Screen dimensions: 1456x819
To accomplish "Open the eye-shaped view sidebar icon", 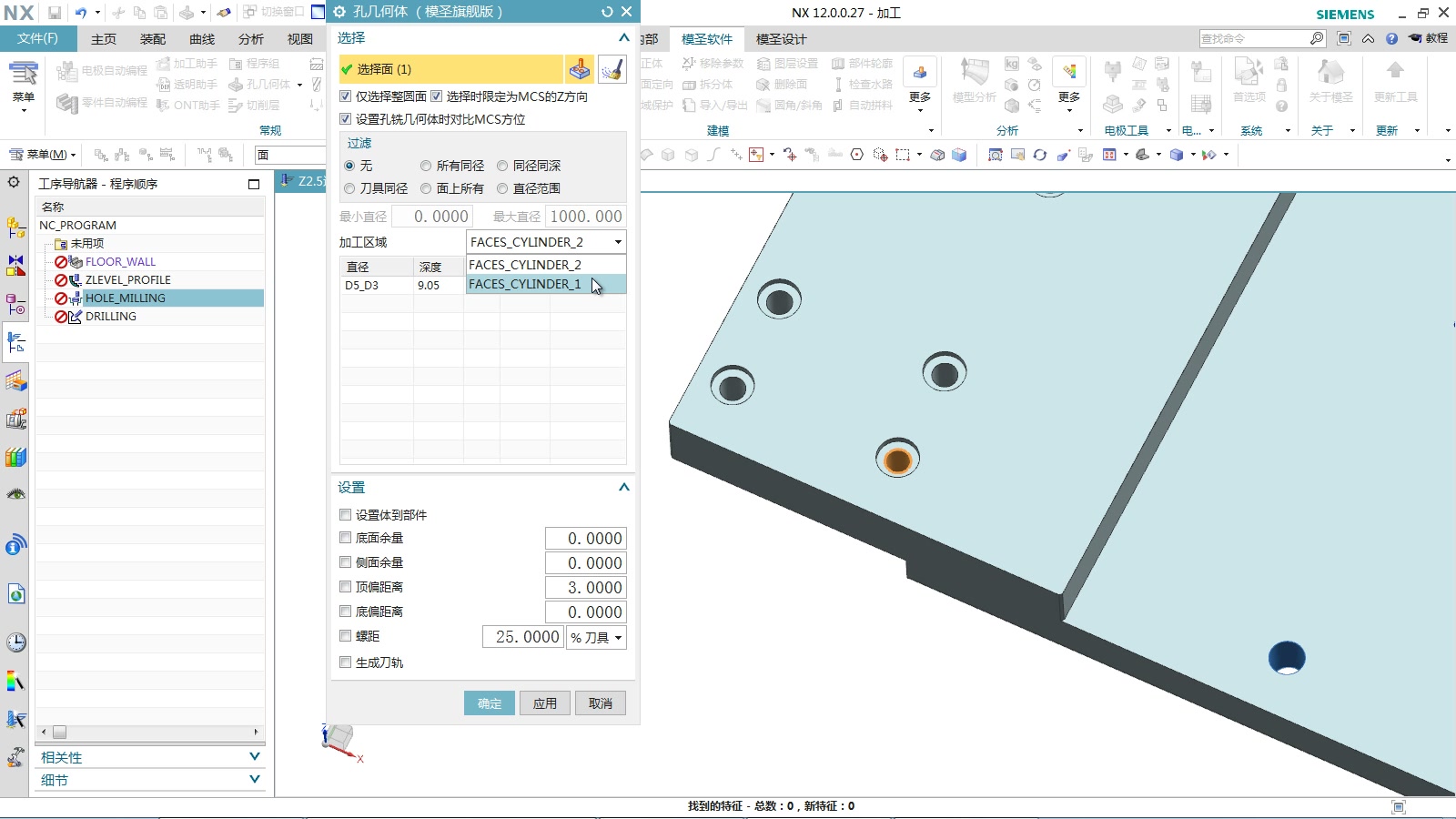I will pyautogui.click(x=15, y=495).
